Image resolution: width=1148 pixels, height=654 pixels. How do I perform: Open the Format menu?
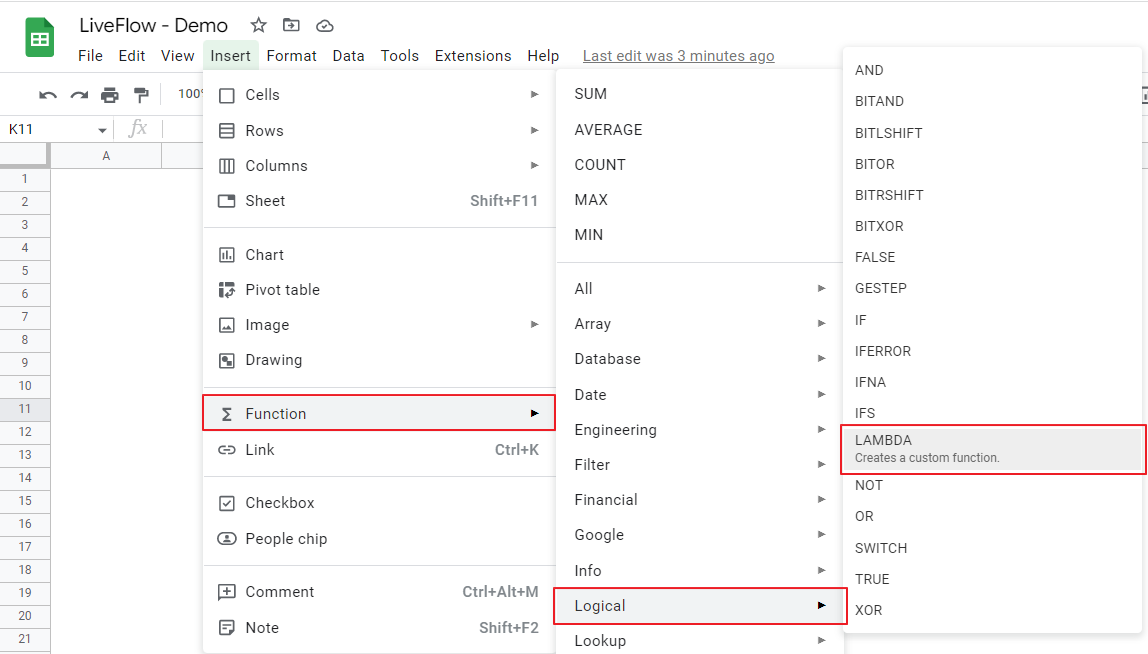[x=291, y=56]
